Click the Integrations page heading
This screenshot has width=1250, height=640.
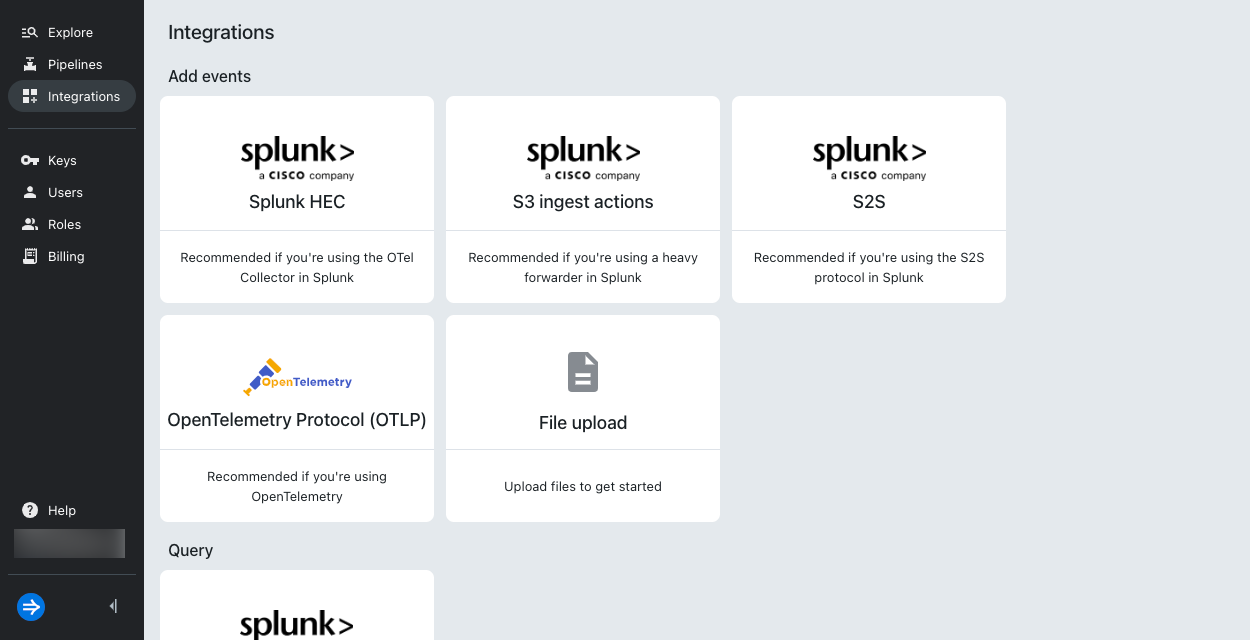tap(221, 32)
